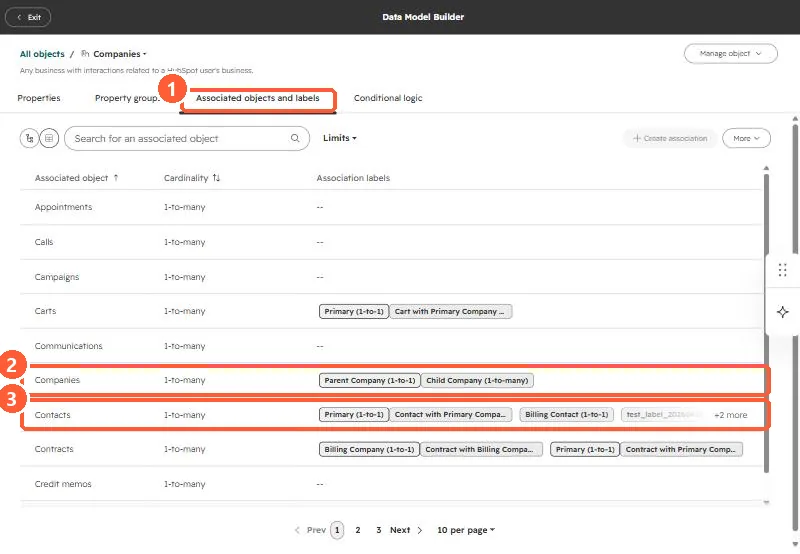
Task: Click the table vertical scrollbar
Action: point(766,322)
